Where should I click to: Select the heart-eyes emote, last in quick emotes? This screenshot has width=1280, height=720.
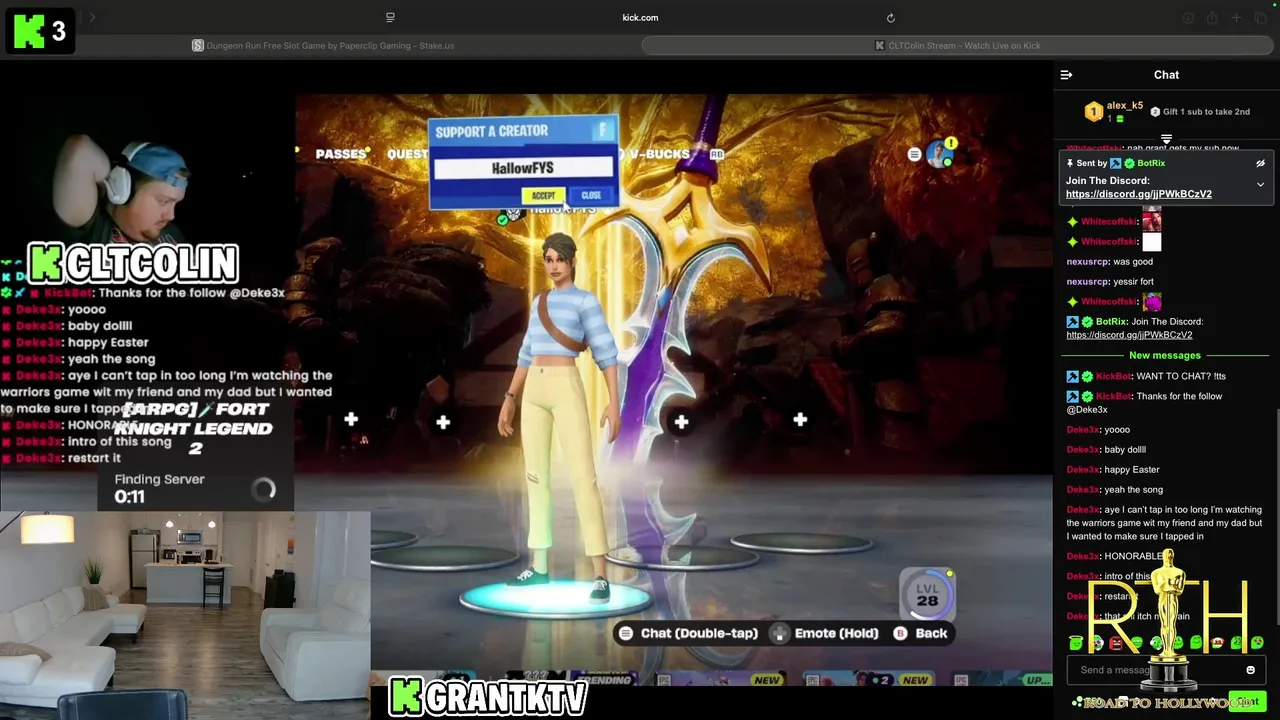click(1256, 643)
